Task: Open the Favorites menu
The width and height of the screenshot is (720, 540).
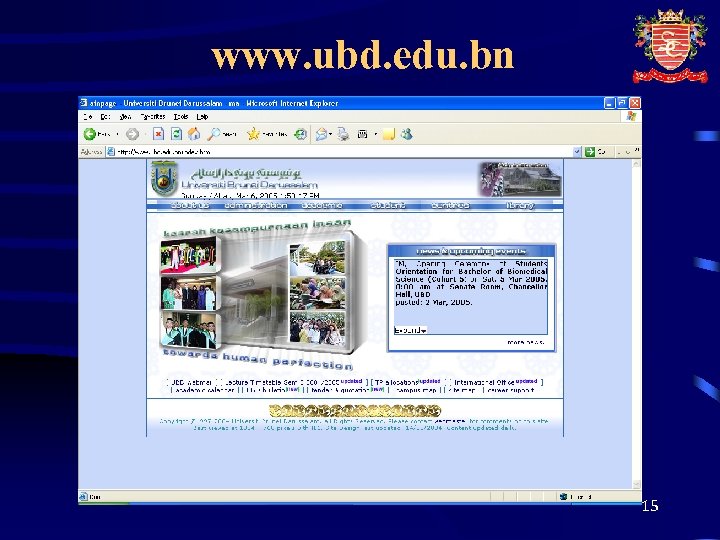Action: [153, 117]
